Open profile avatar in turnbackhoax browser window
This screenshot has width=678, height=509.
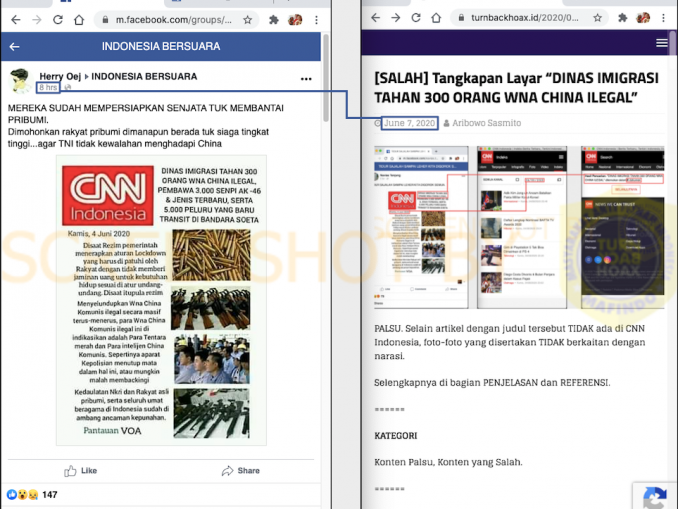click(x=643, y=18)
